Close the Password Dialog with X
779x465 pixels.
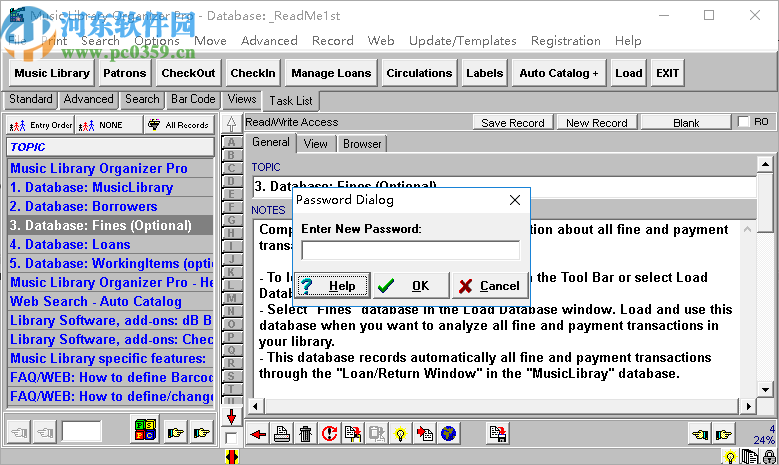(515, 200)
